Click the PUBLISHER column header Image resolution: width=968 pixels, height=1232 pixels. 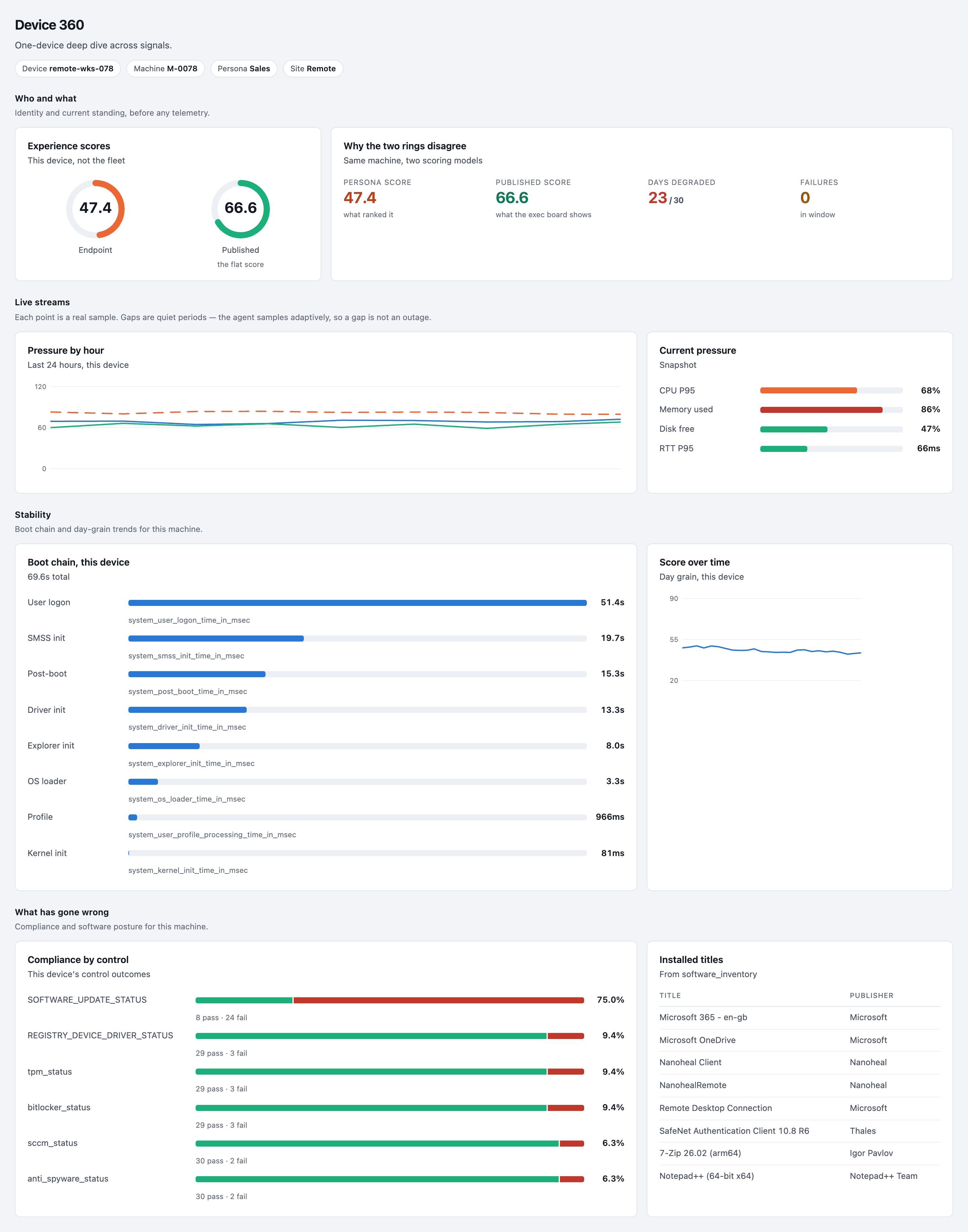coord(872,996)
